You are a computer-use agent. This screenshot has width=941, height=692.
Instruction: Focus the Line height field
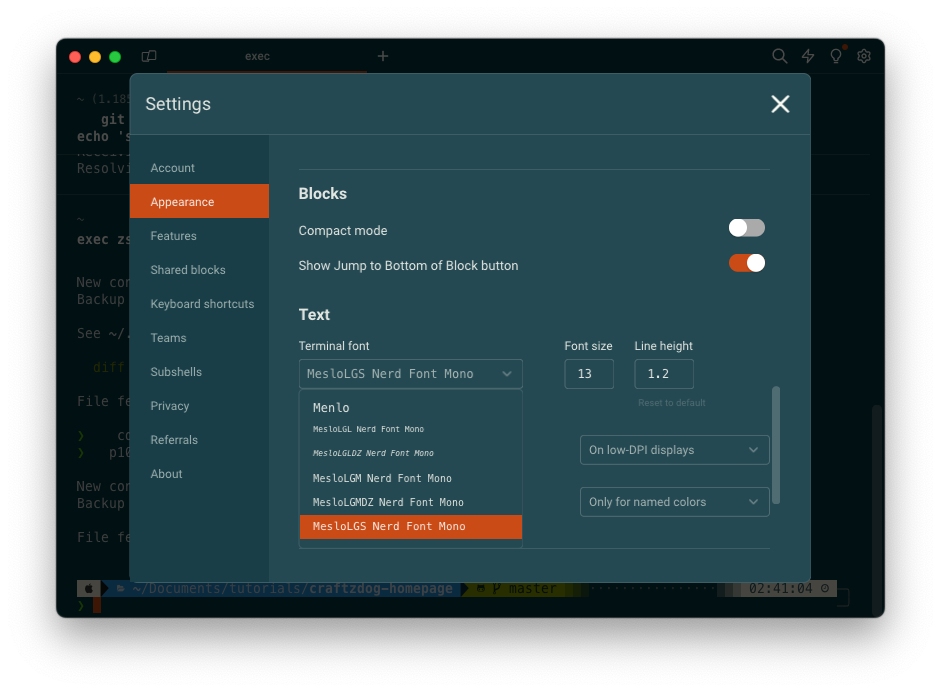[664, 374]
